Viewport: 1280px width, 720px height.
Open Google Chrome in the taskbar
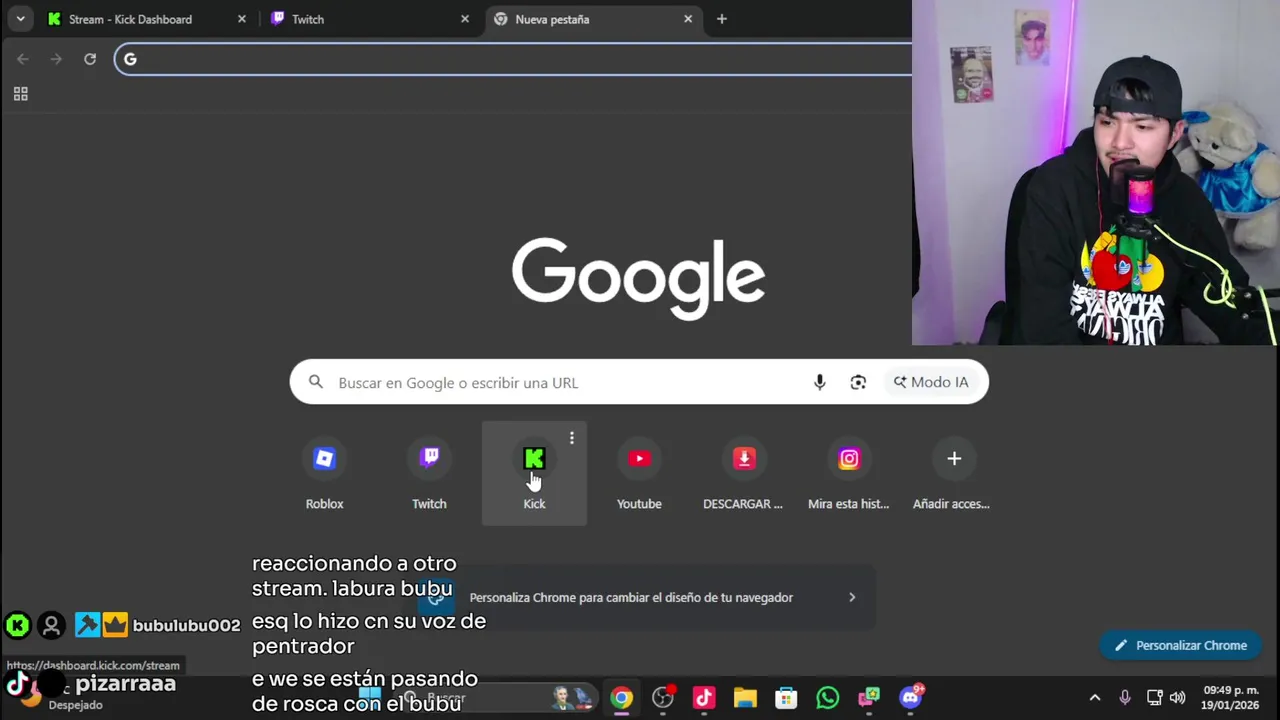622,698
